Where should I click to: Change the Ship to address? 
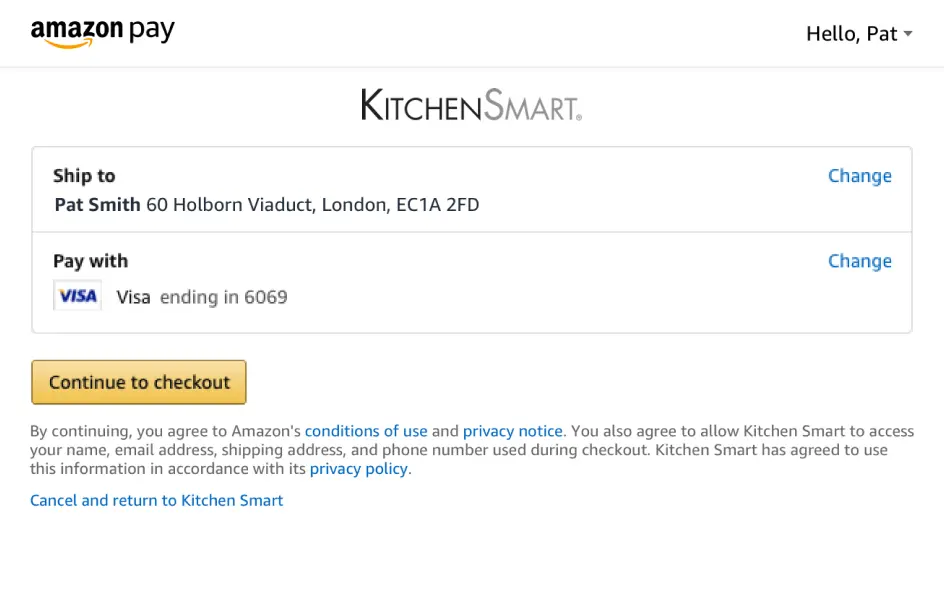point(859,176)
